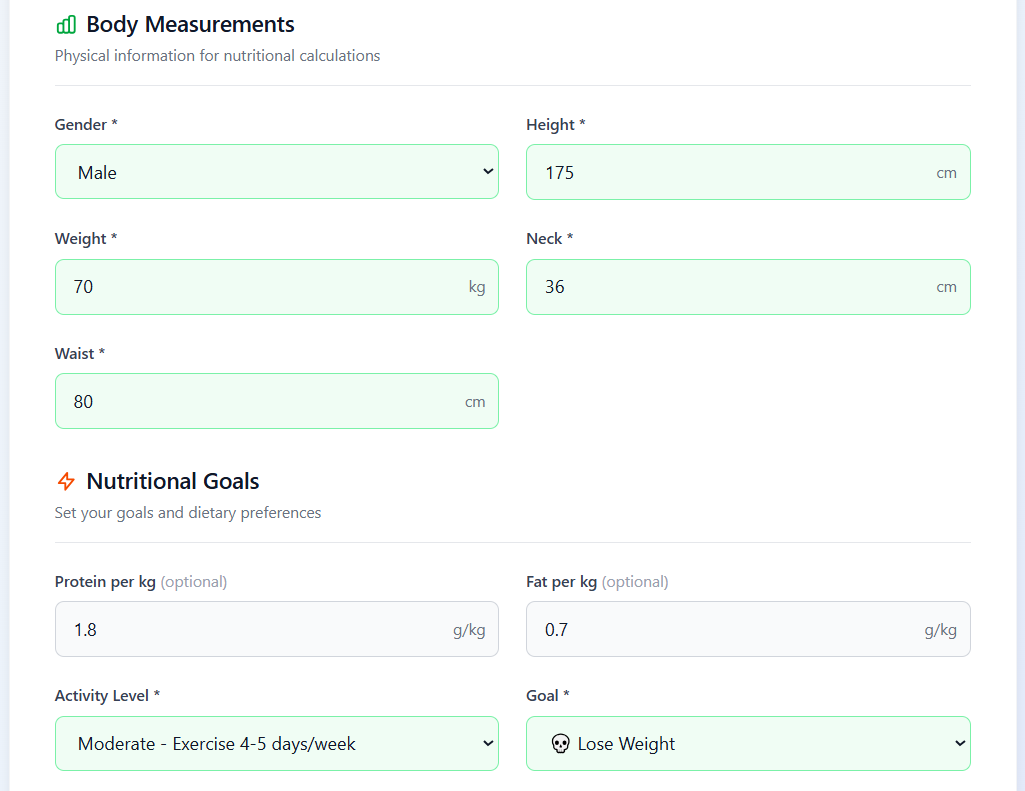Open the Goal dropdown menu
Screen dimensions: 1025x791
pyautogui.click(x=748, y=744)
